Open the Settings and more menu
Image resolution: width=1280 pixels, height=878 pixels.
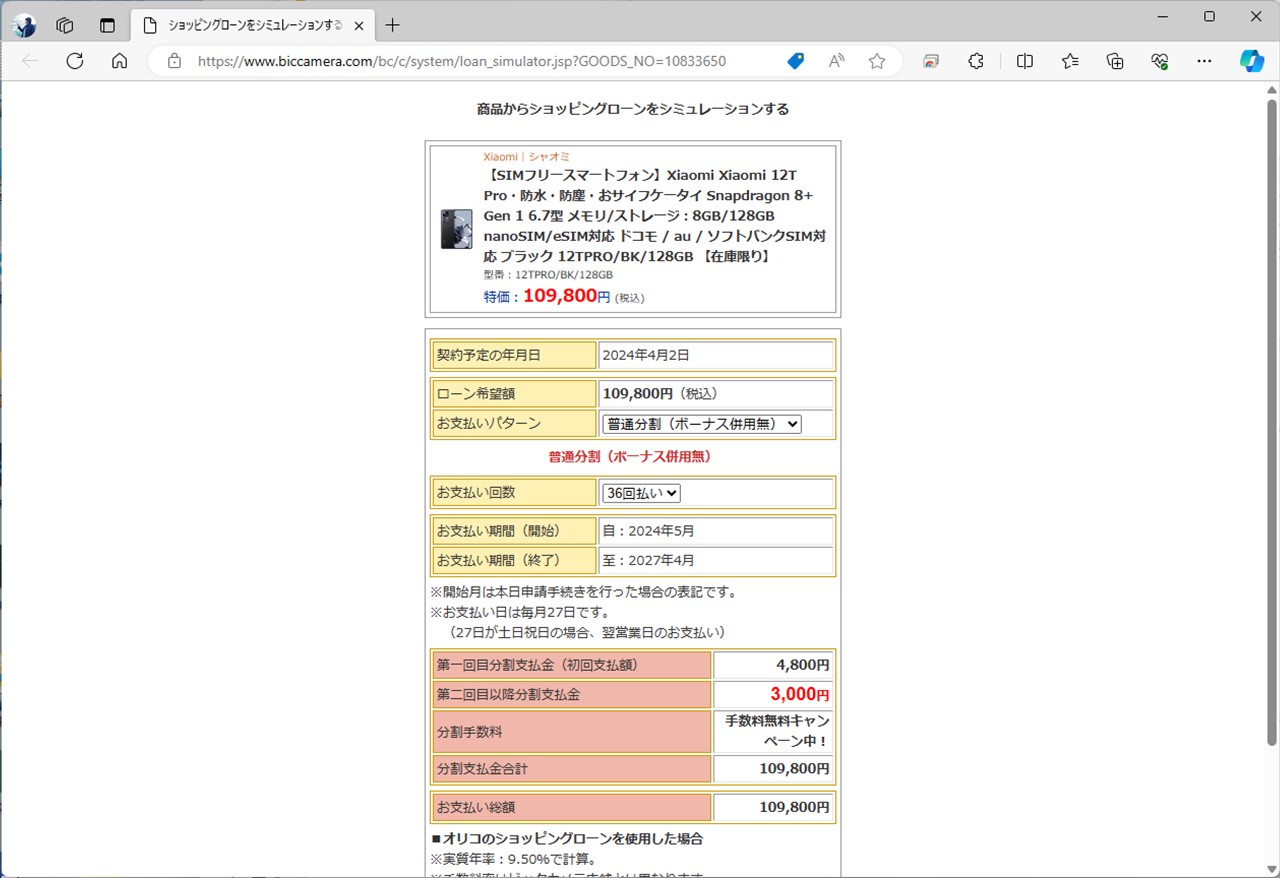tap(1204, 61)
